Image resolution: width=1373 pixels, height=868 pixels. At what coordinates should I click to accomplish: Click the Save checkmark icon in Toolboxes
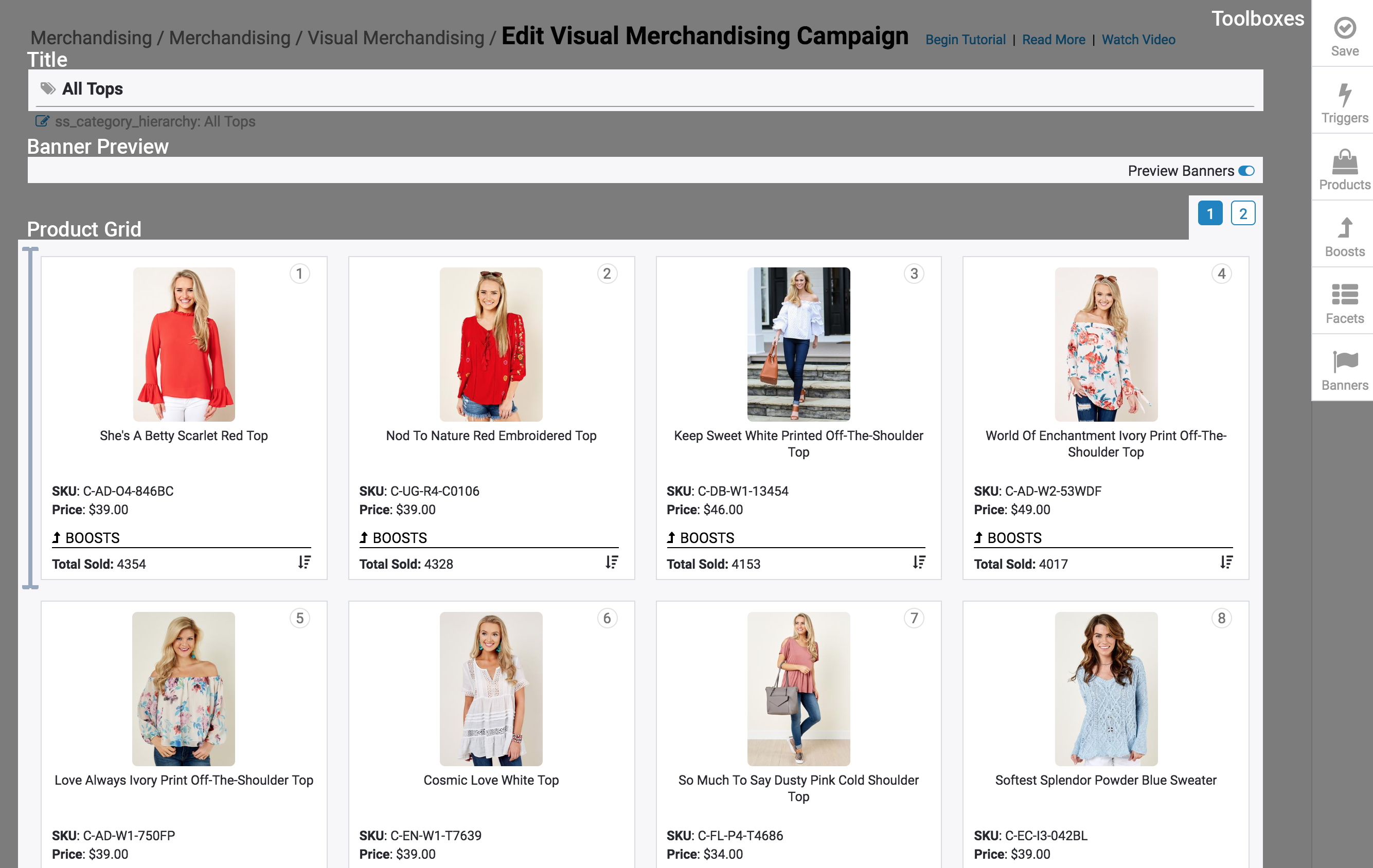point(1345,28)
